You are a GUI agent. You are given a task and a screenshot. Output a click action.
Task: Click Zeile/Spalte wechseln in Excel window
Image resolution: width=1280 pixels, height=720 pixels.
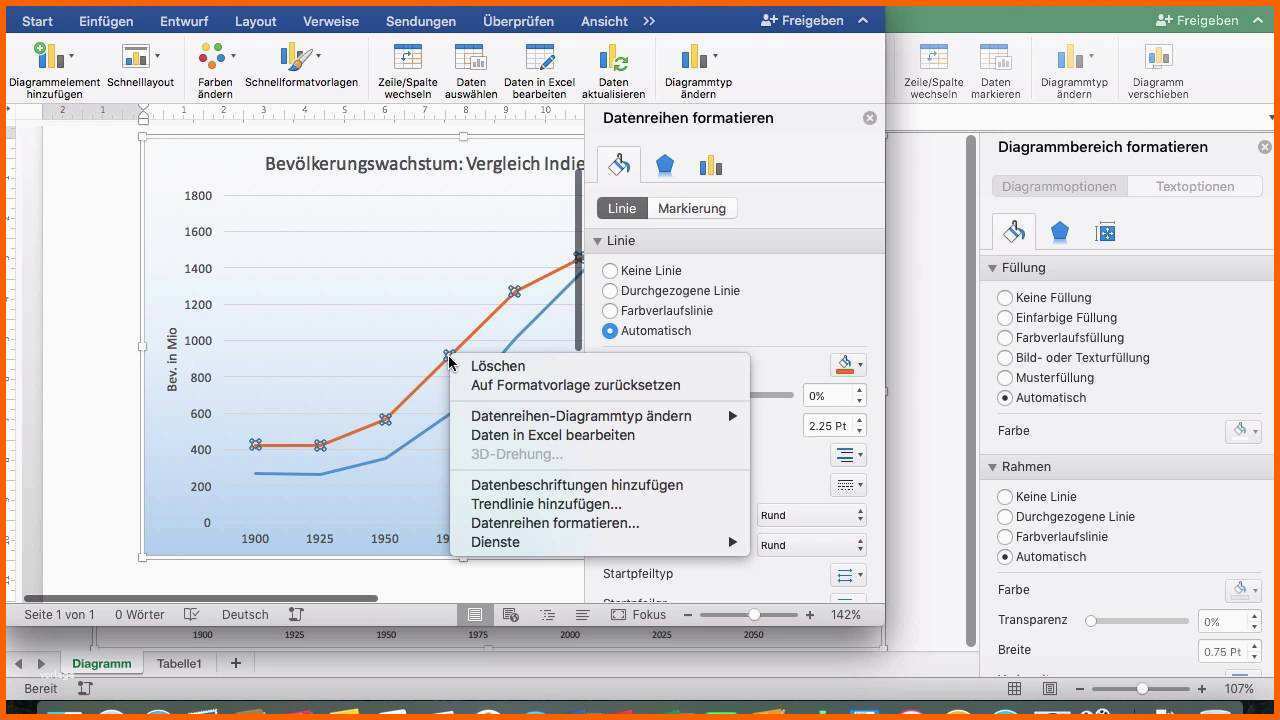[934, 70]
